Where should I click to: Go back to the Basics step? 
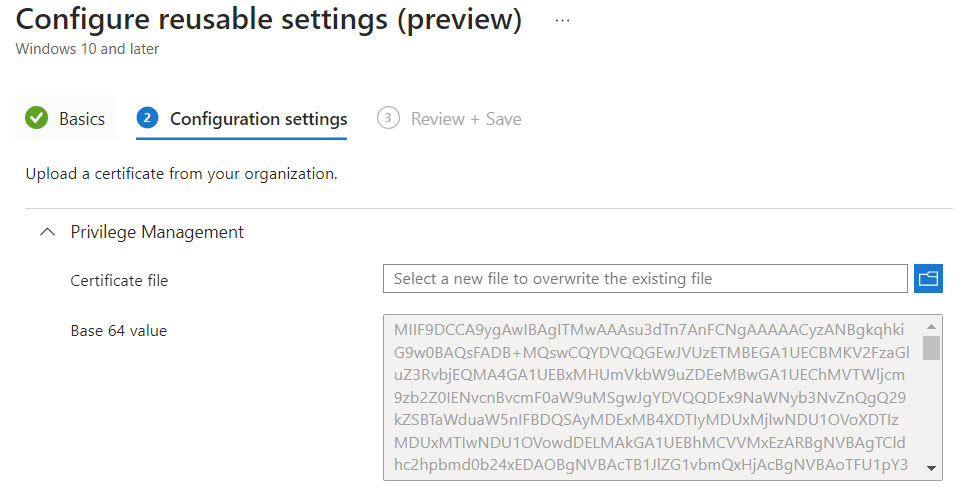pyautogui.click(x=82, y=119)
